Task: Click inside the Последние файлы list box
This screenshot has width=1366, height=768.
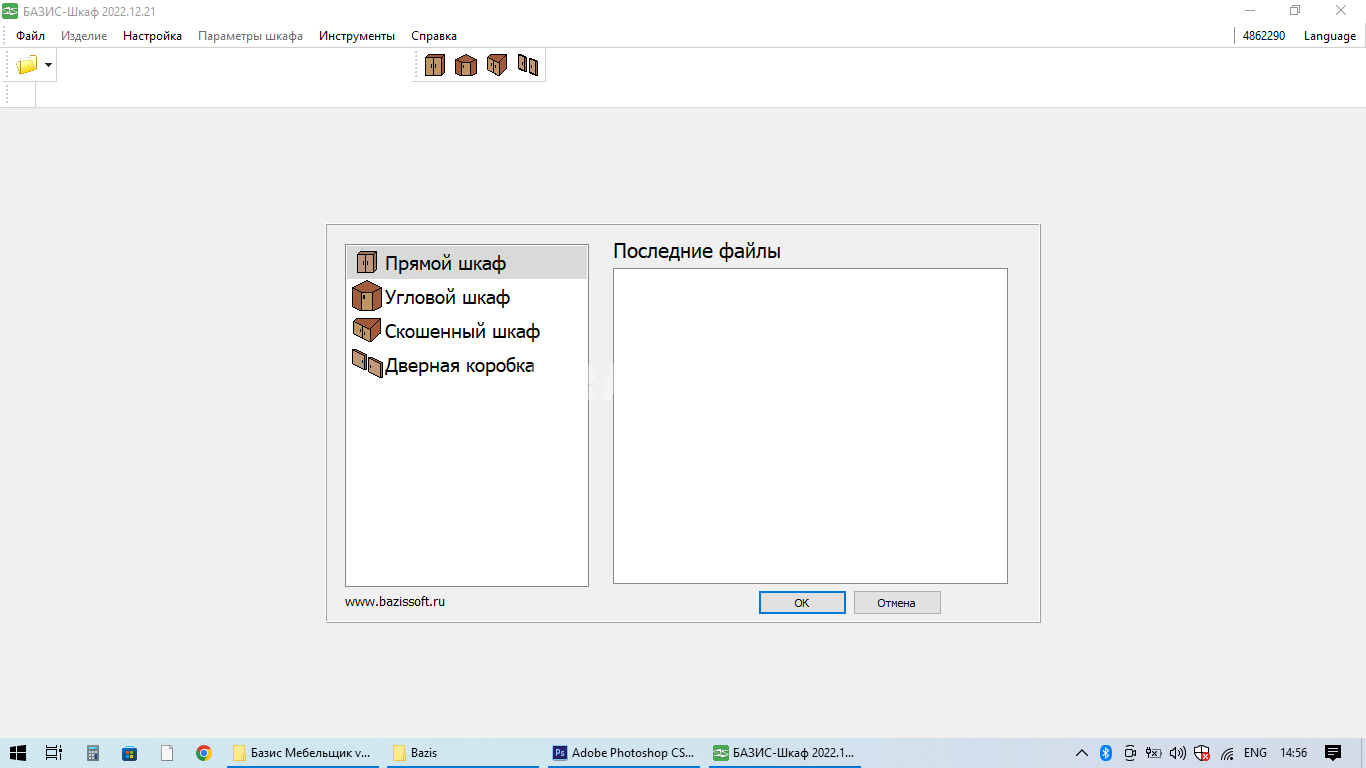Action: pyautogui.click(x=810, y=425)
